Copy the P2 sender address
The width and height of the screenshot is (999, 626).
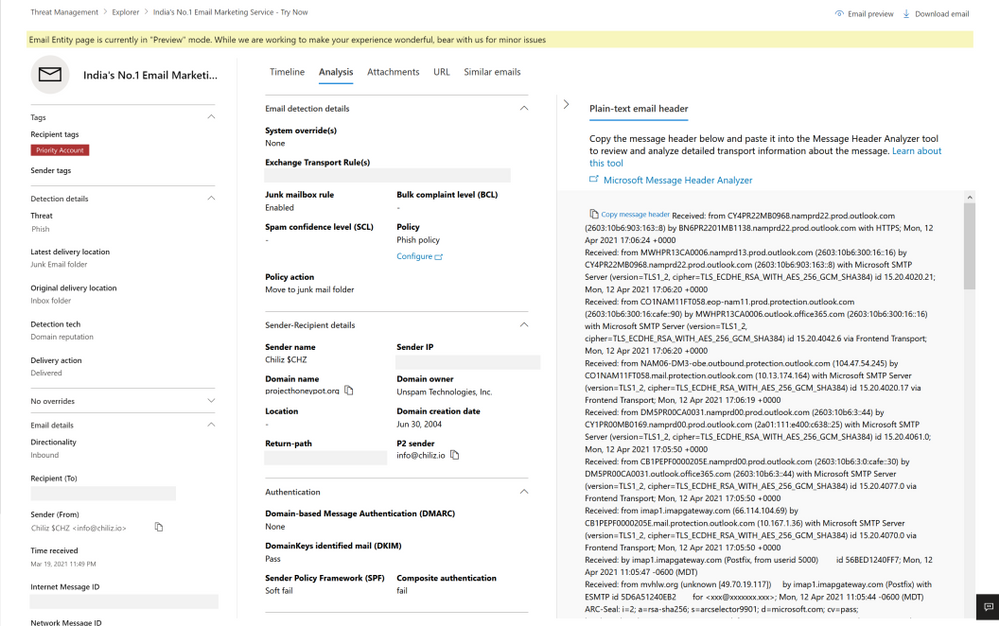click(x=454, y=455)
